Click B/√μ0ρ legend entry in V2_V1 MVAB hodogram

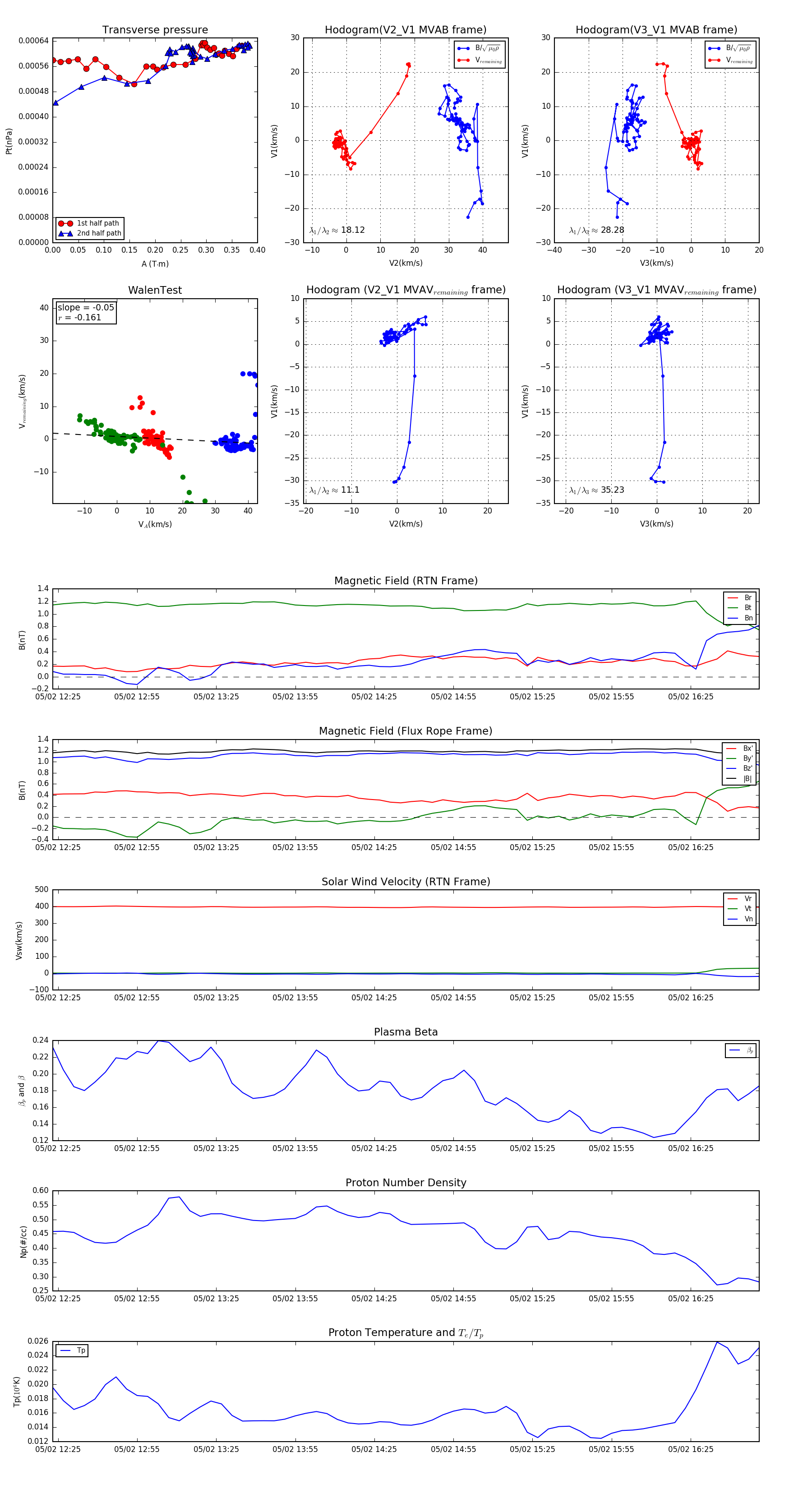479,49
